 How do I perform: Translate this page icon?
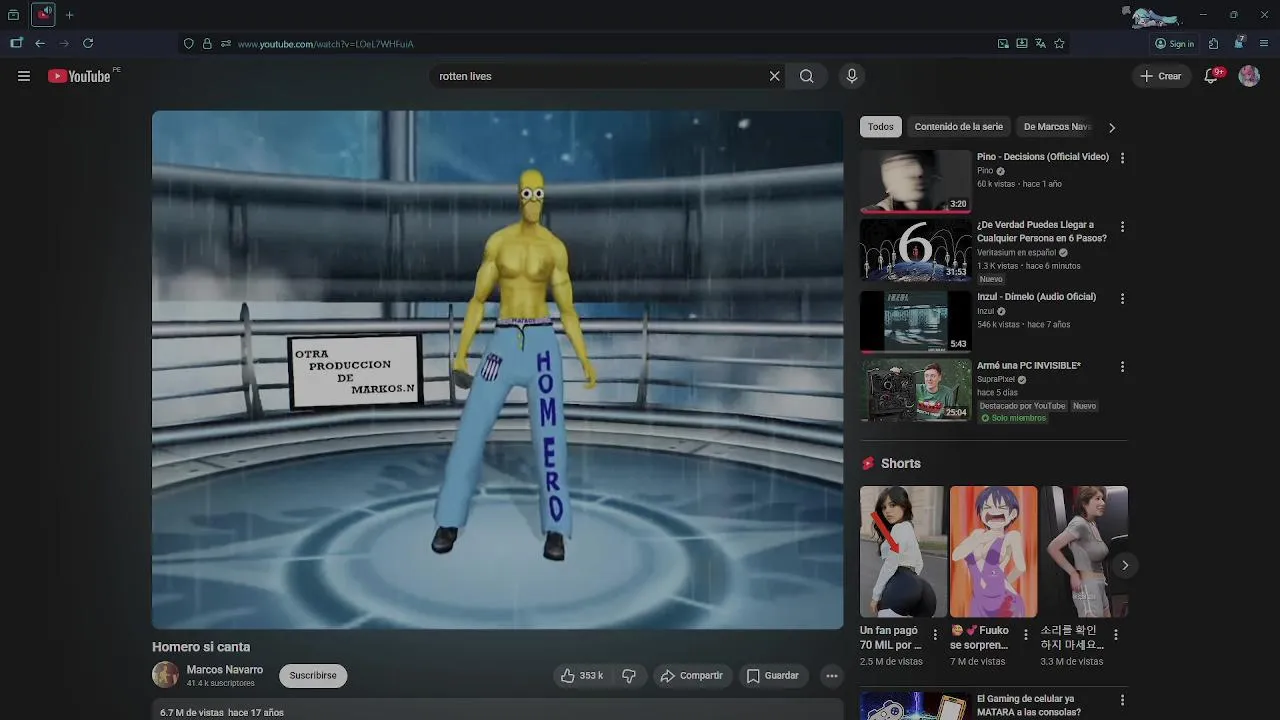click(1040, 43)
